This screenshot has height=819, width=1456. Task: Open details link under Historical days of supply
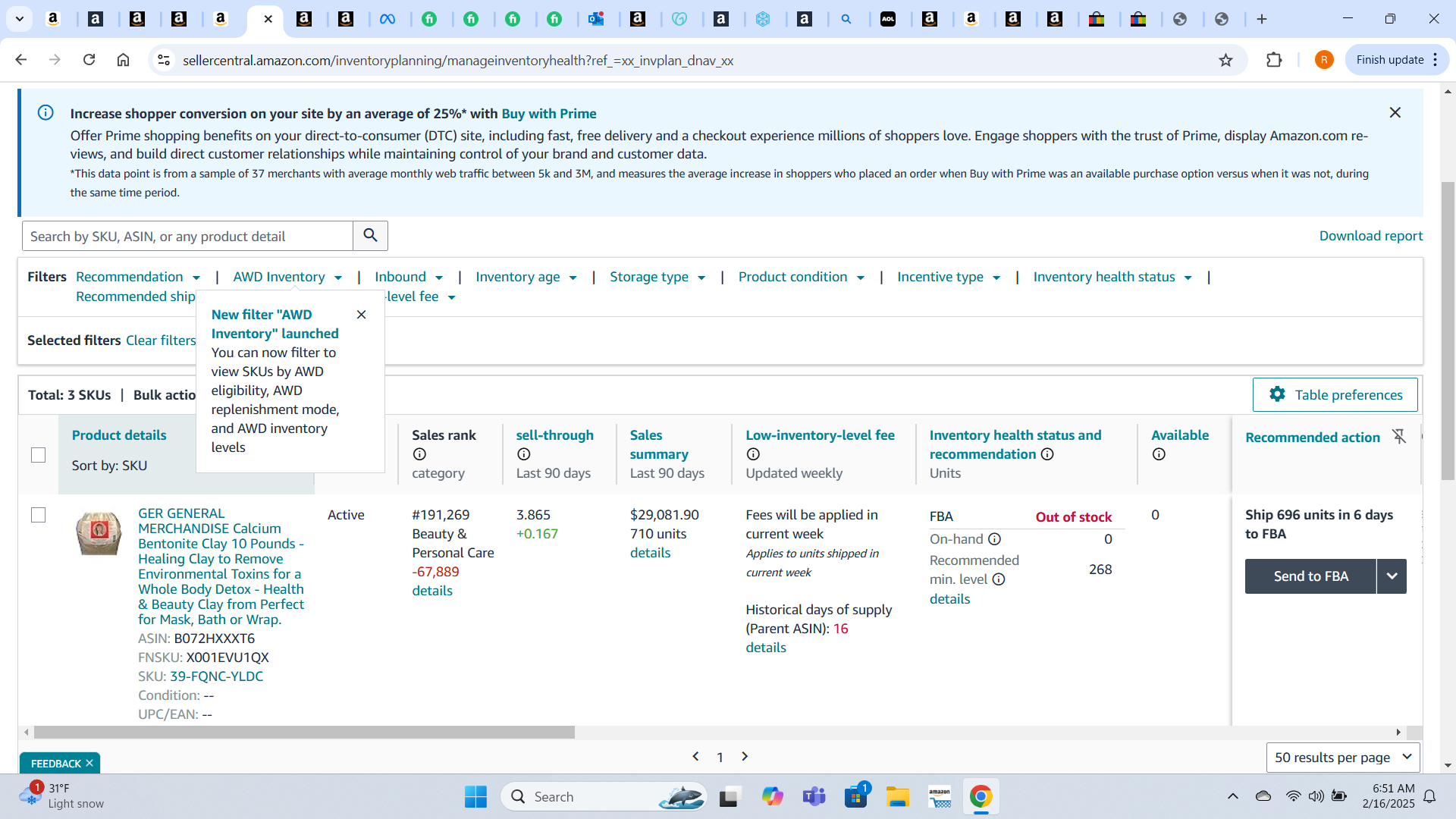pos(766,648)
